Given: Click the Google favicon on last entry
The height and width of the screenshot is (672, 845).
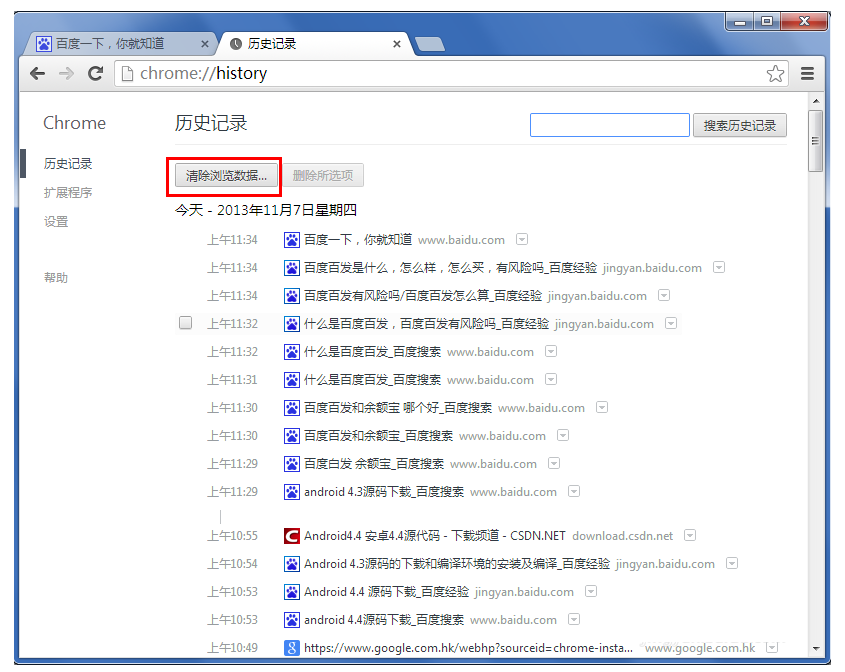Looking at the screenshot, I should [x=292, y=648].
